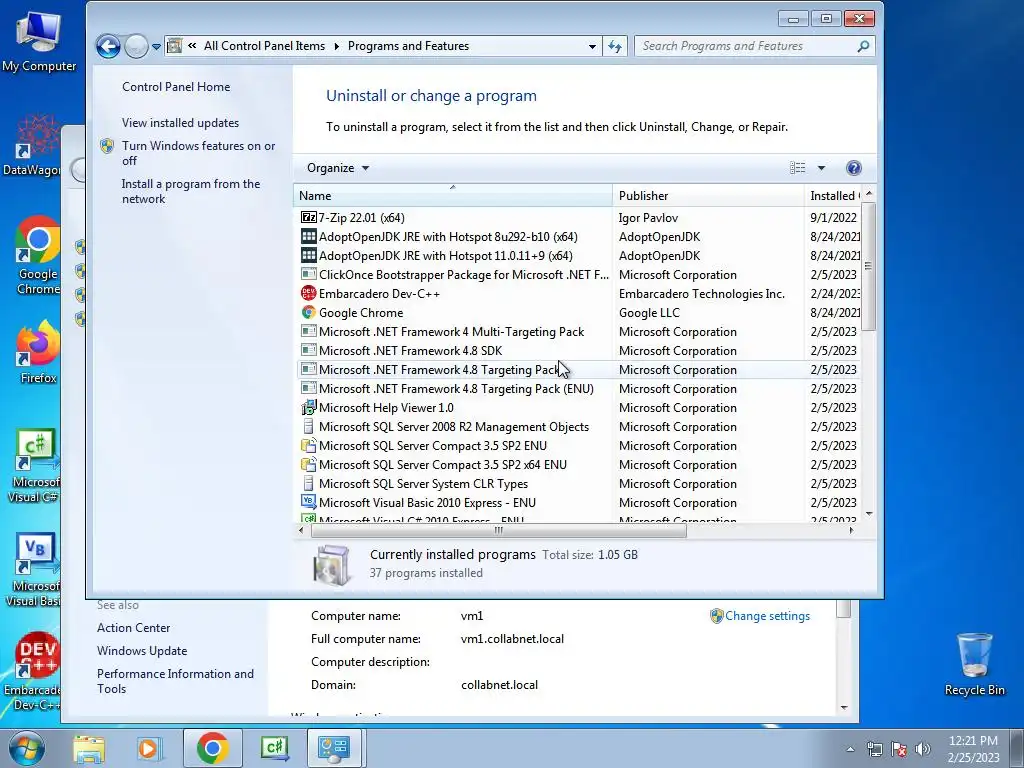Open Windows Explorer from taskbar

[x=89, y=748]
